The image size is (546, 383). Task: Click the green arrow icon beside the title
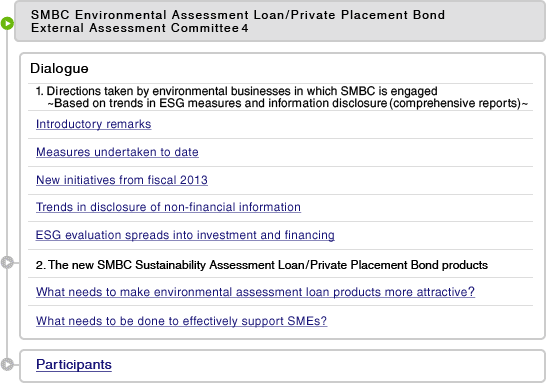[7, 23]
